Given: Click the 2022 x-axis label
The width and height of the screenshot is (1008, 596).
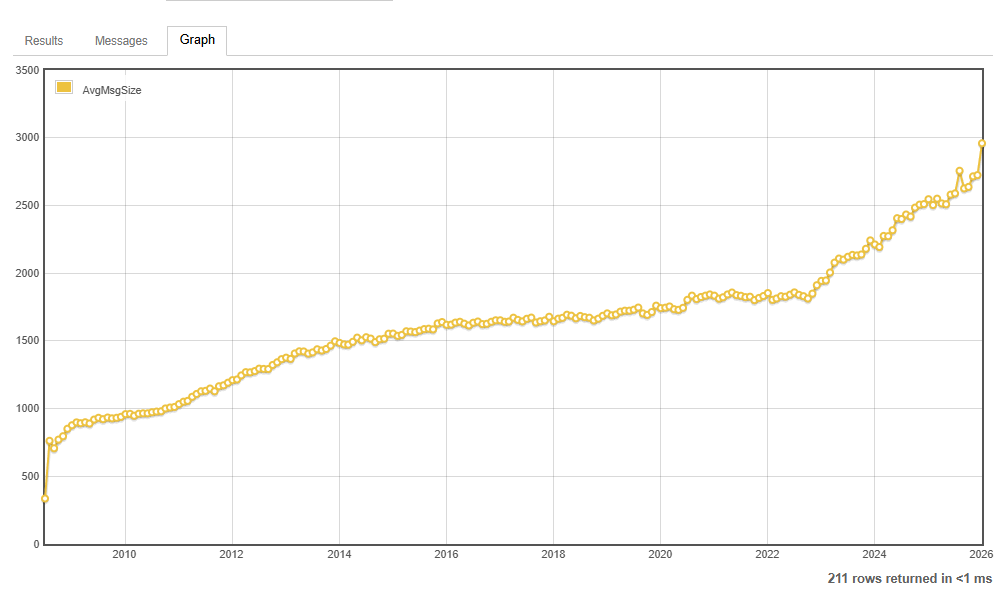Looking at the screenshot, I should [767, 554].
